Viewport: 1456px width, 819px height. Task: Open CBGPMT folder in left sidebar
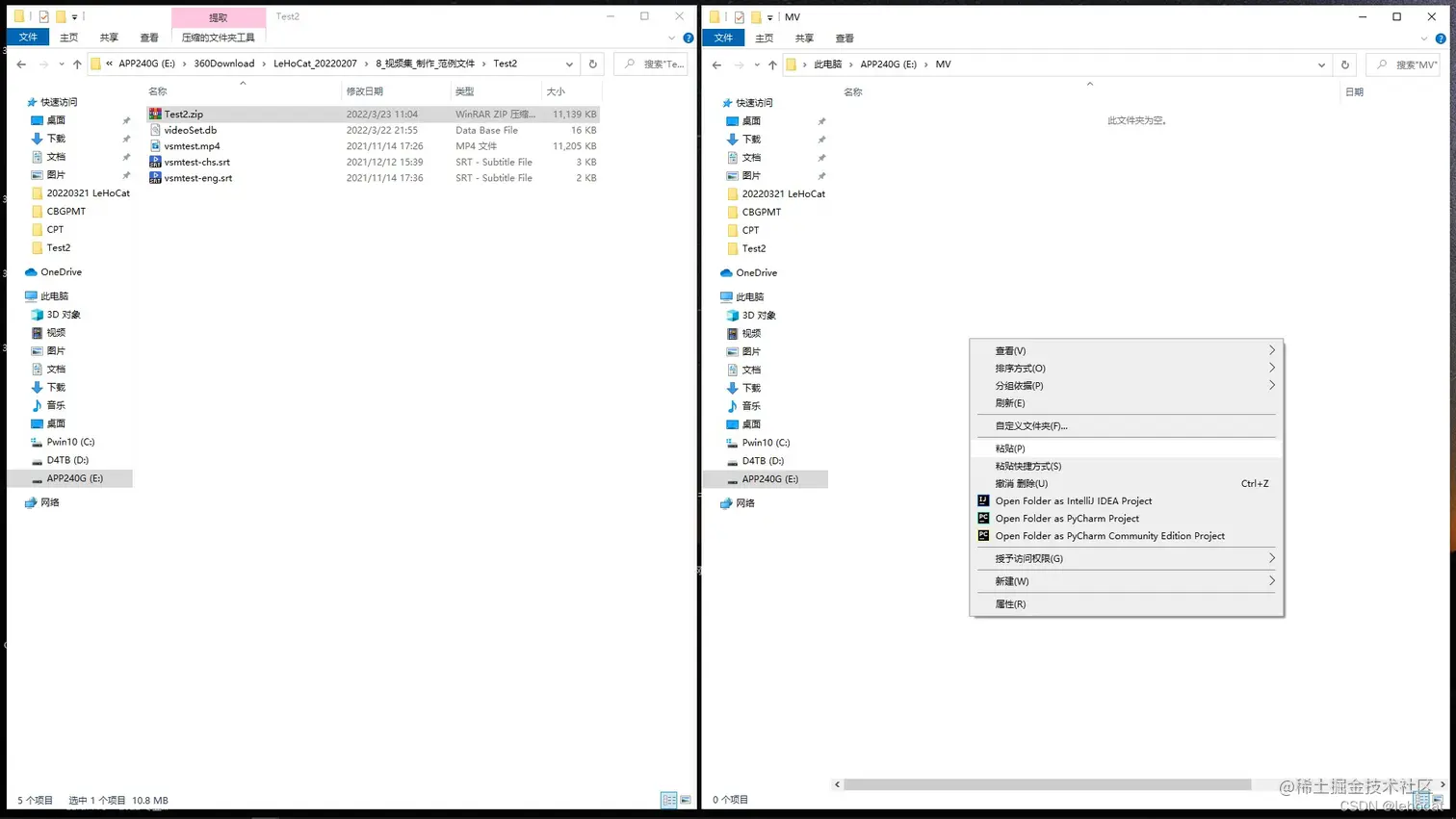(65, 212)
